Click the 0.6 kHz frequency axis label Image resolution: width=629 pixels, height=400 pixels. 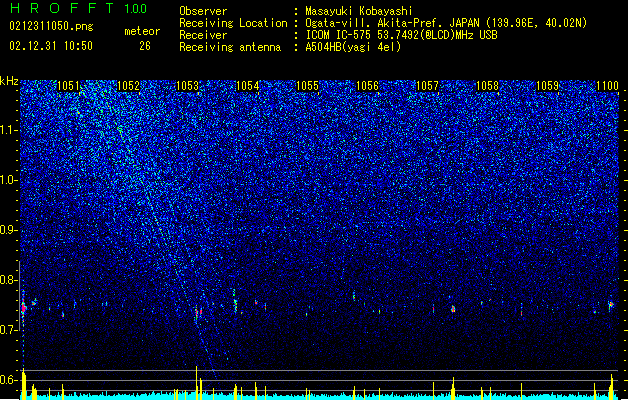tap(9, 380)
